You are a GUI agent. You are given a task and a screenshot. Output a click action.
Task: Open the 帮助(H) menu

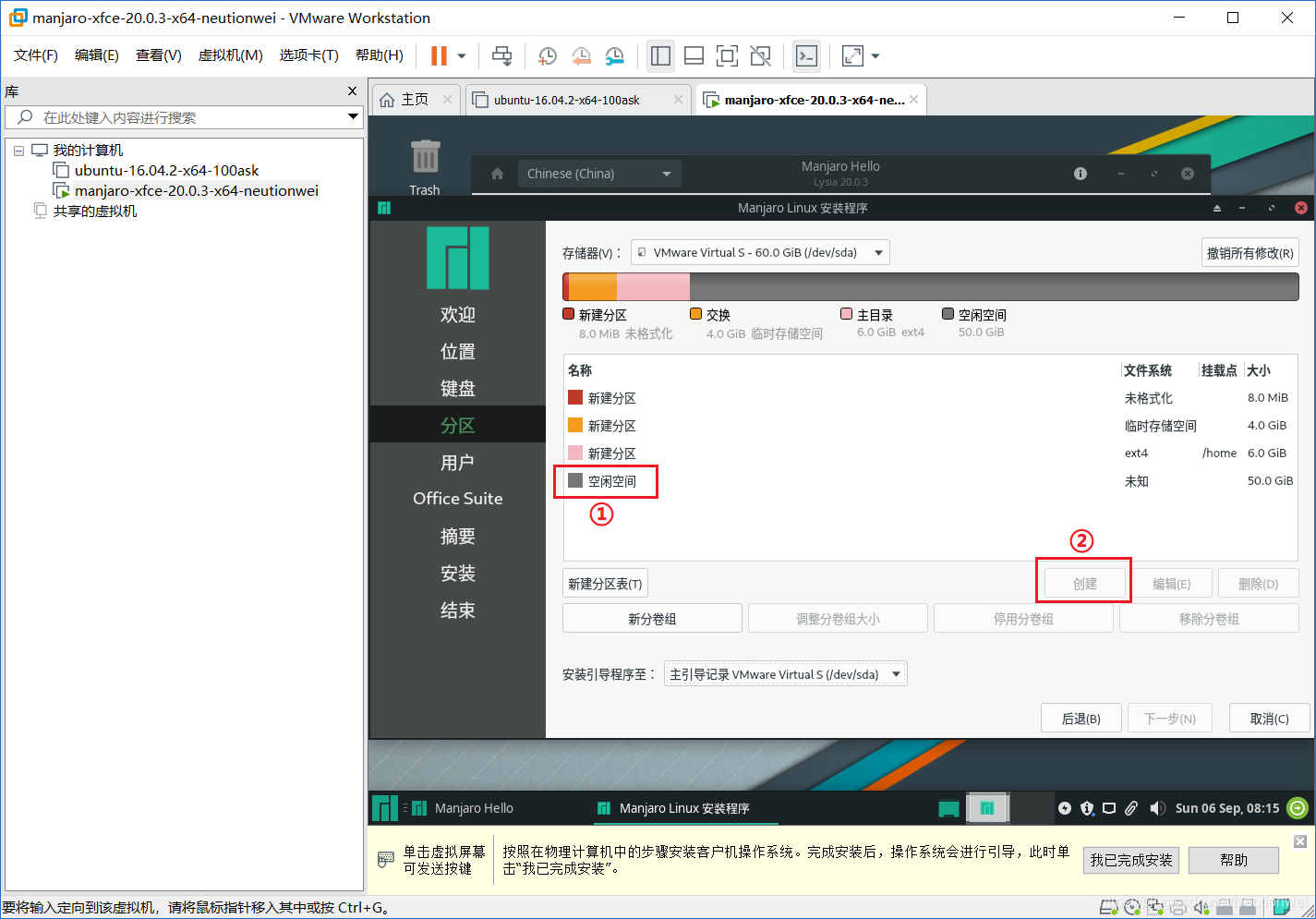click(380, 55)
